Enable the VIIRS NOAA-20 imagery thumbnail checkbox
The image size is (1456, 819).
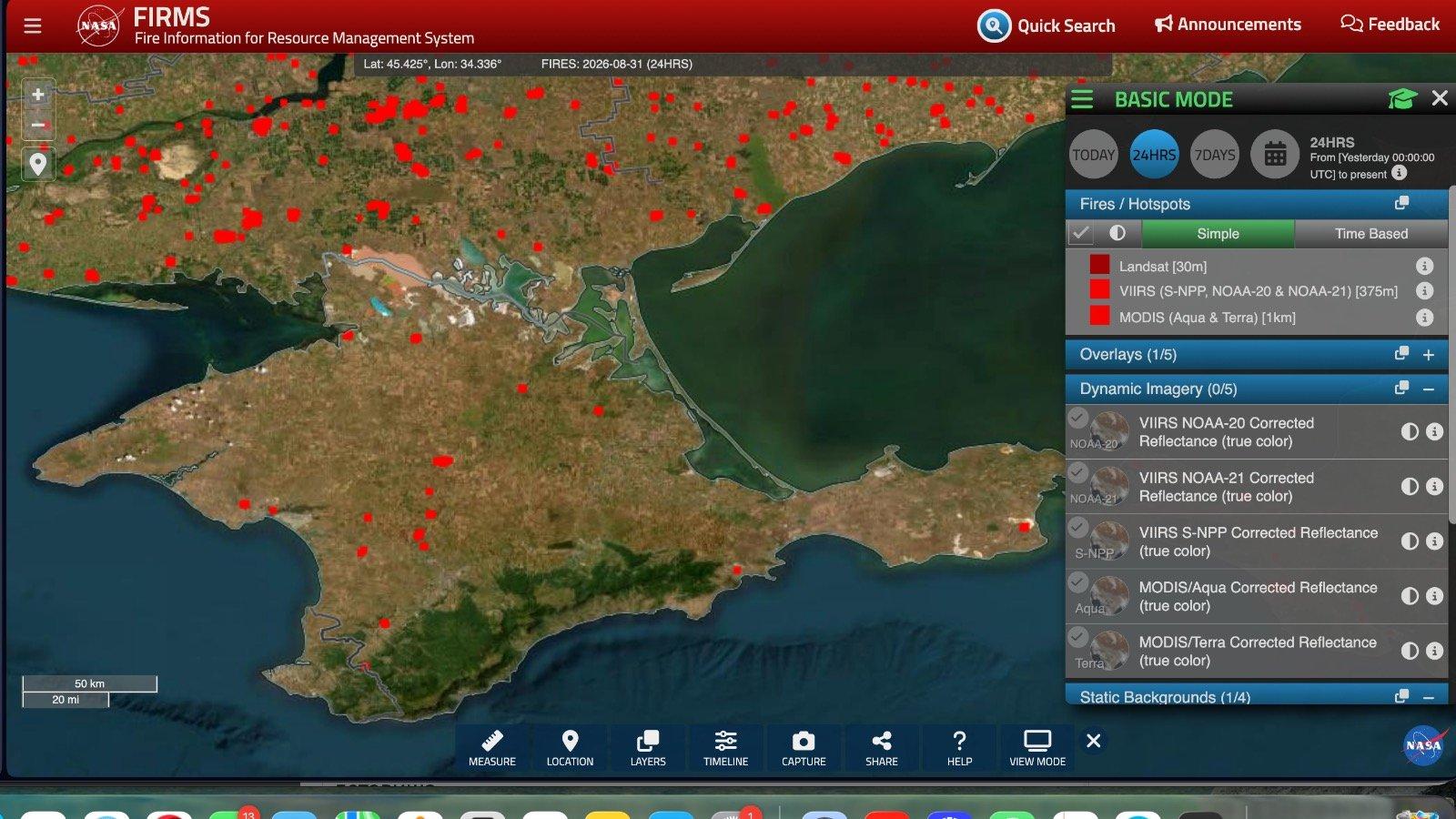1078,418
